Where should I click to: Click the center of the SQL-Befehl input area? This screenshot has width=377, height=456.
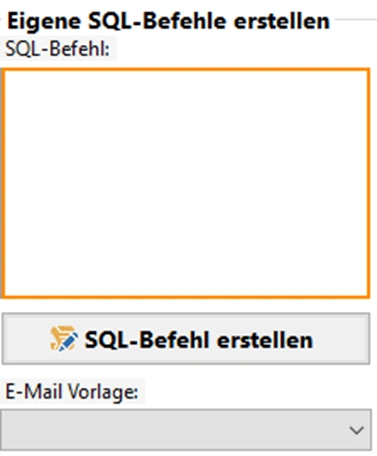pos(186,183)
